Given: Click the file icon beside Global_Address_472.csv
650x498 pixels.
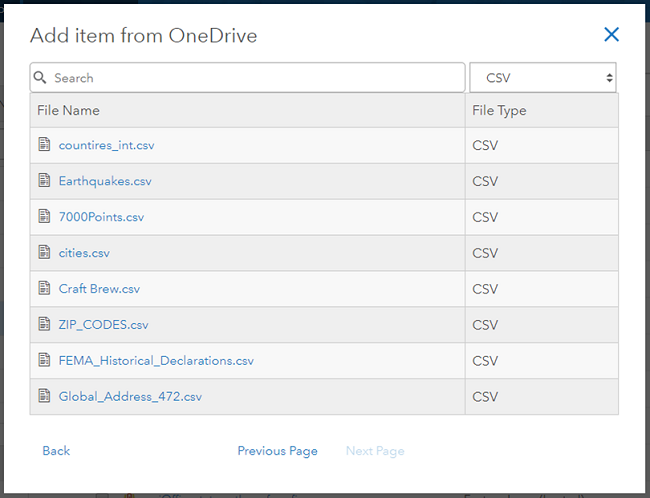Looking at the screenshot, I should click(44, 396).
